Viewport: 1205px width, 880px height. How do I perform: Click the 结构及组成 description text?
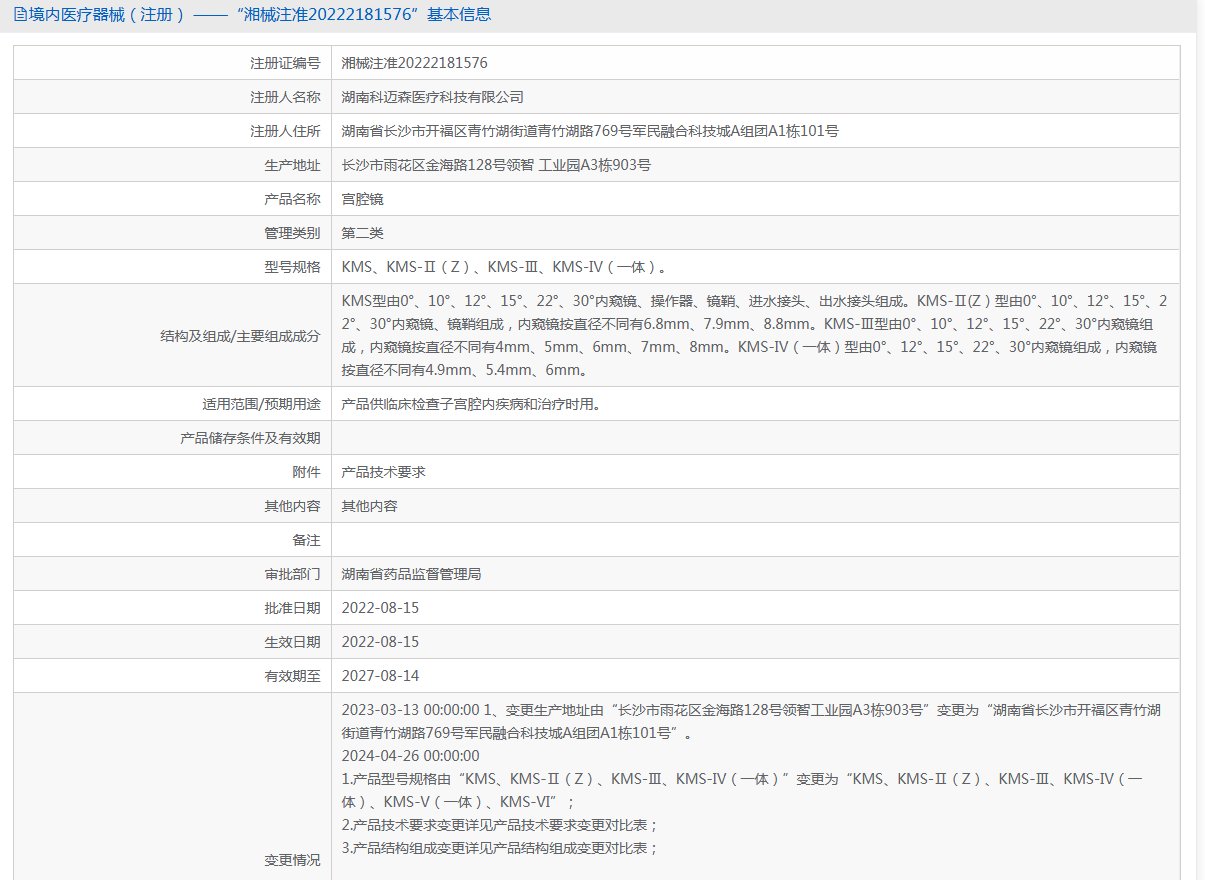[x=755, y=335]
